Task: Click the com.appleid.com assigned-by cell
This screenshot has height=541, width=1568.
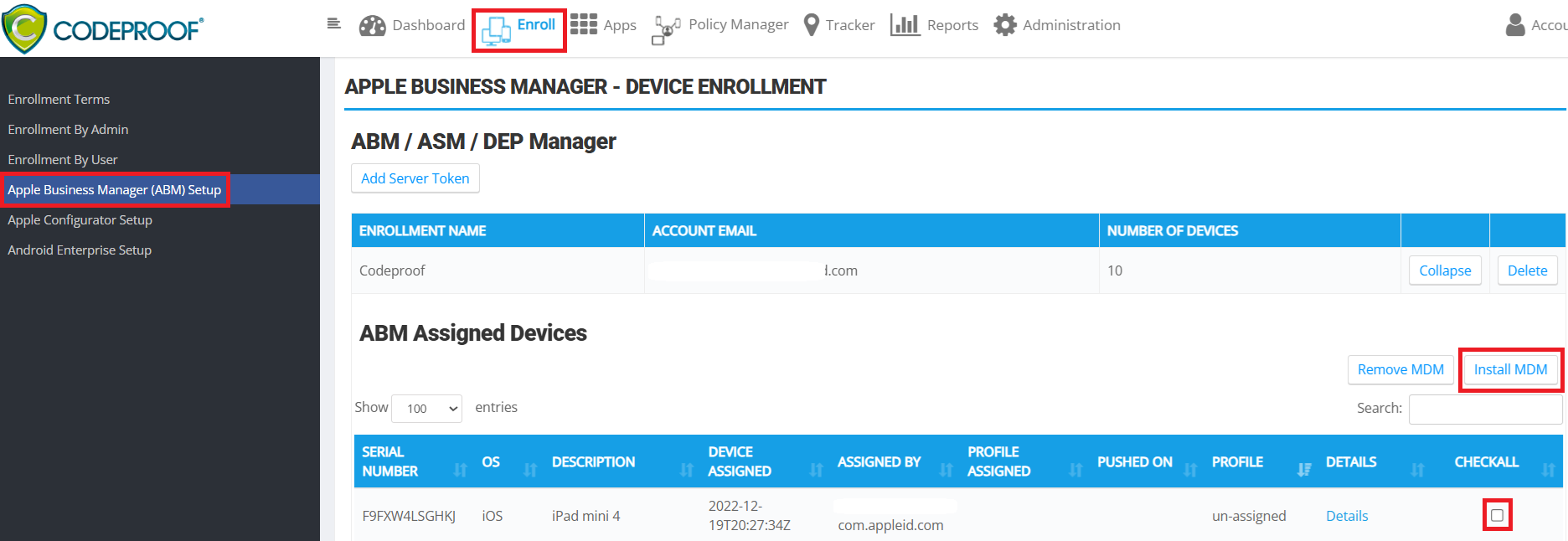Action: (890, 525)
